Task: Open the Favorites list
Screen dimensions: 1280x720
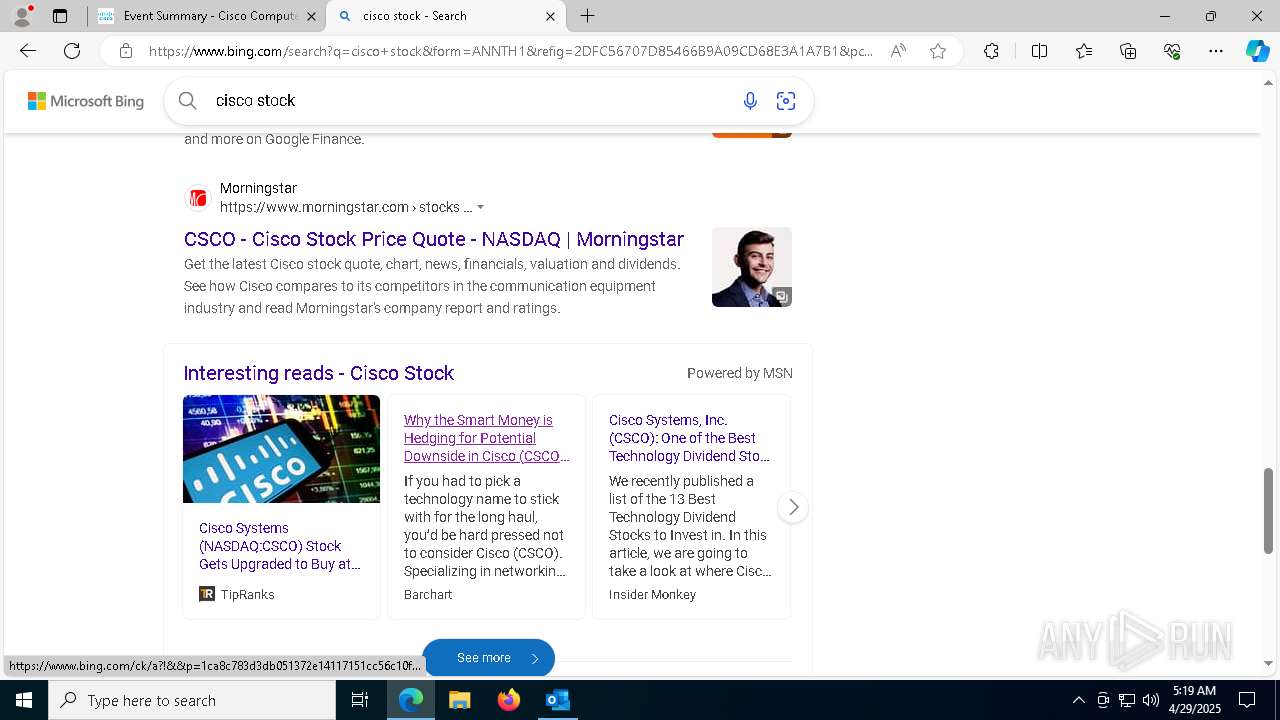Action: [1084, 51]
